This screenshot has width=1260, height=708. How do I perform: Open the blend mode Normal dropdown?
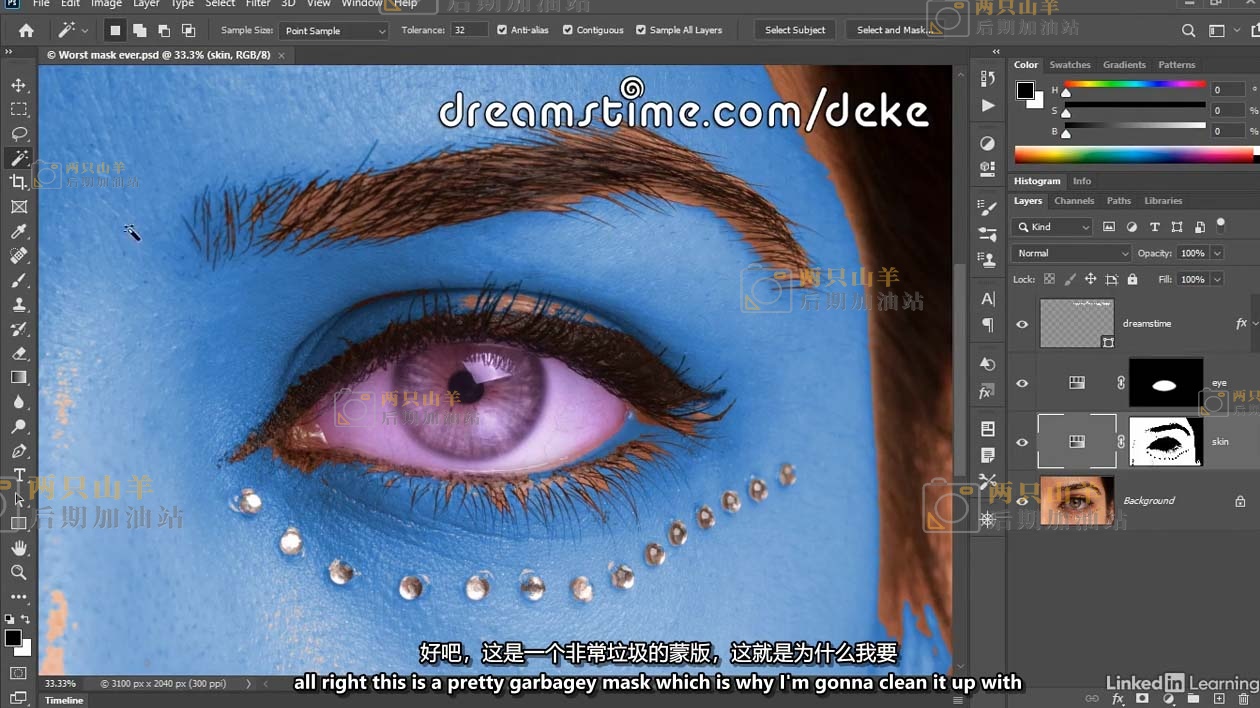pos(1070,253)
